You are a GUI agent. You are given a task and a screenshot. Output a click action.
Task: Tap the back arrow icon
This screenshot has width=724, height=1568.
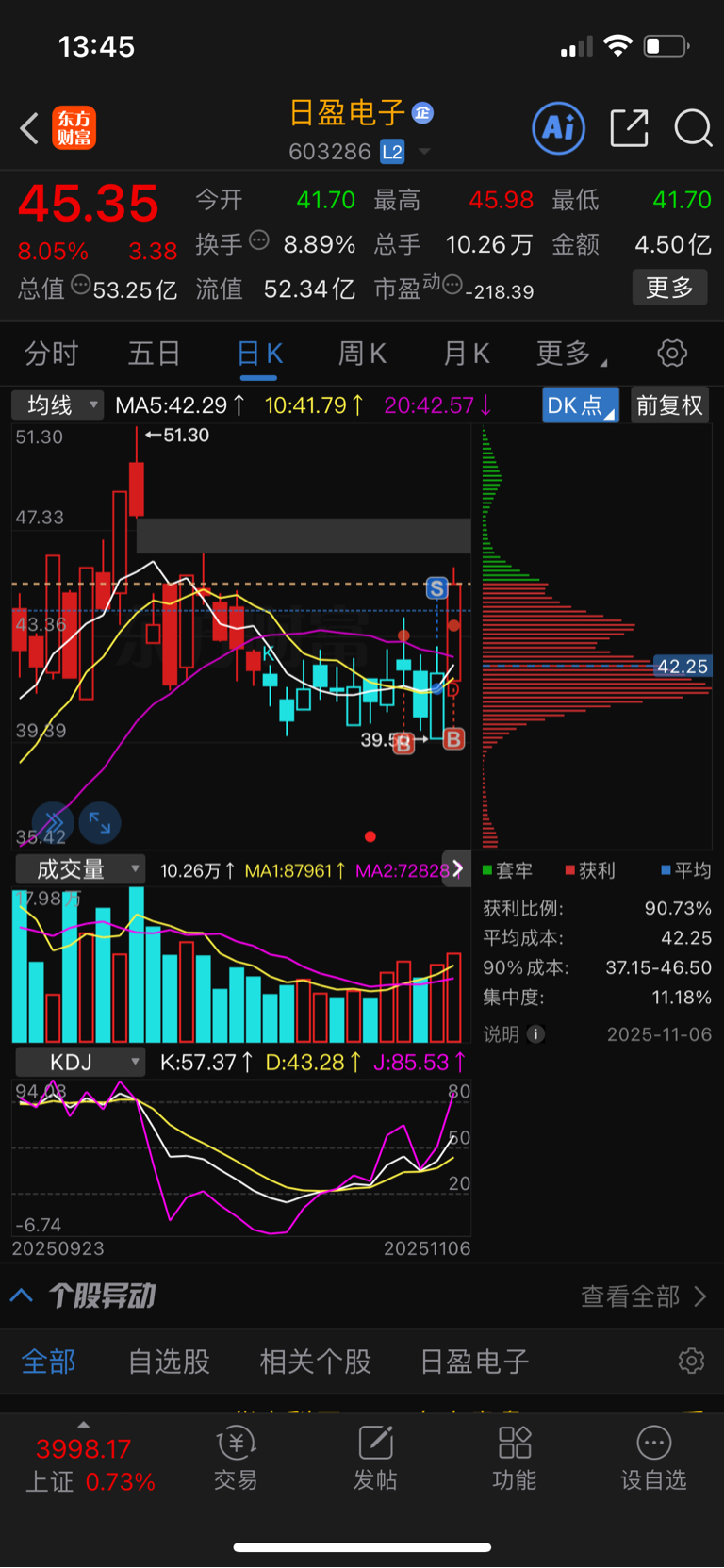[x=29, y=128]
